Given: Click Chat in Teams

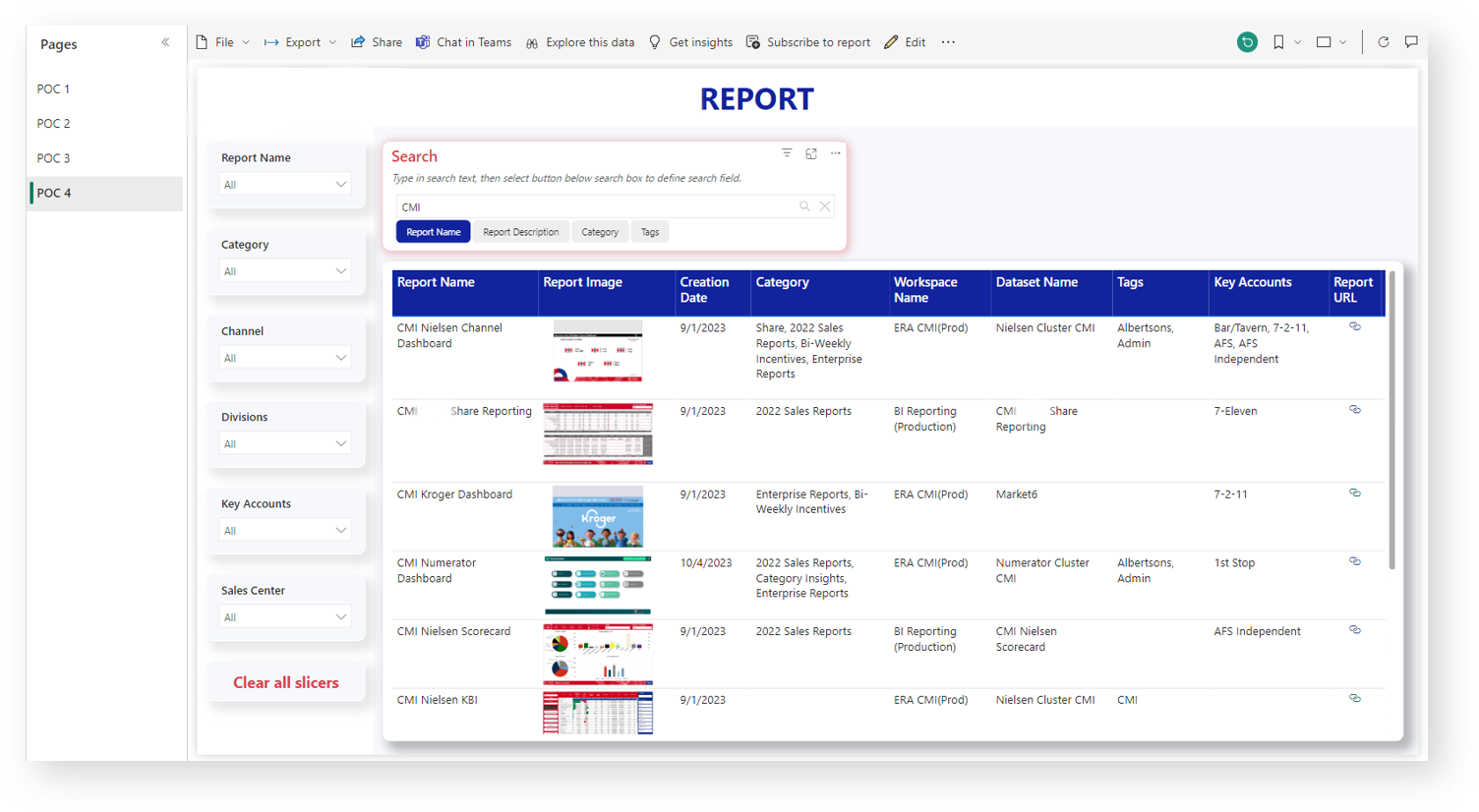Looking at the screenshot, I should point(463,42).
